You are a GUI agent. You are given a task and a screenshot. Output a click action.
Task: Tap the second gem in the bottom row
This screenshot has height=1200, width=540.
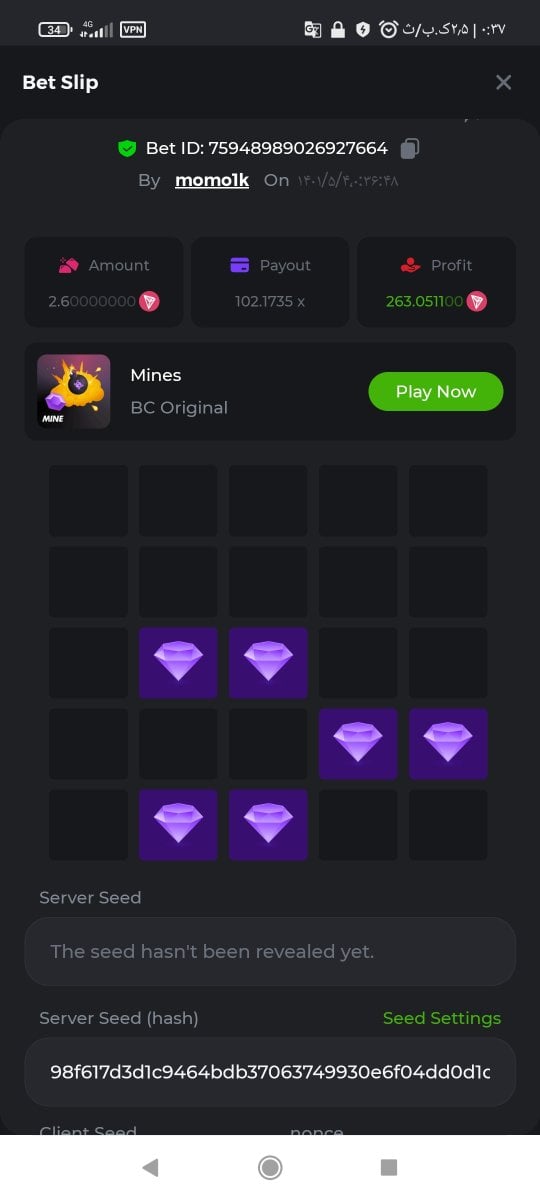pos(268,825)
